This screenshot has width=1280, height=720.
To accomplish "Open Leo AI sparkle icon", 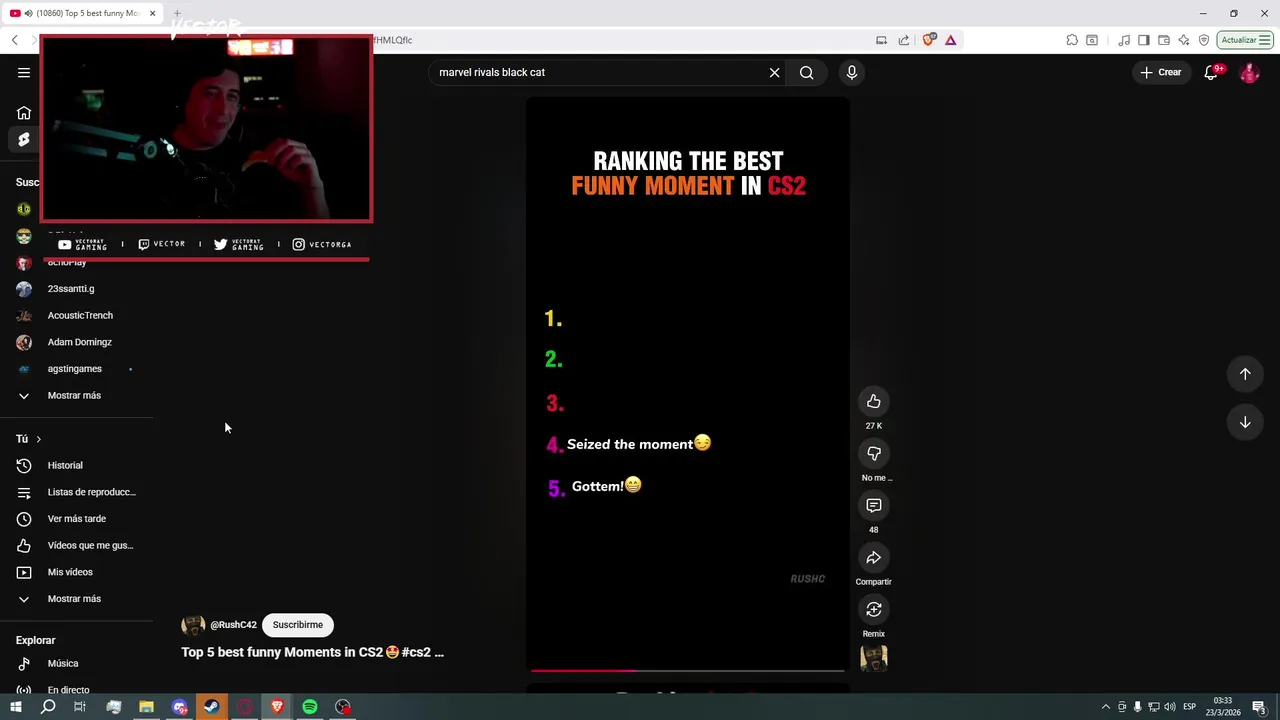I will tap(1184, 40).
